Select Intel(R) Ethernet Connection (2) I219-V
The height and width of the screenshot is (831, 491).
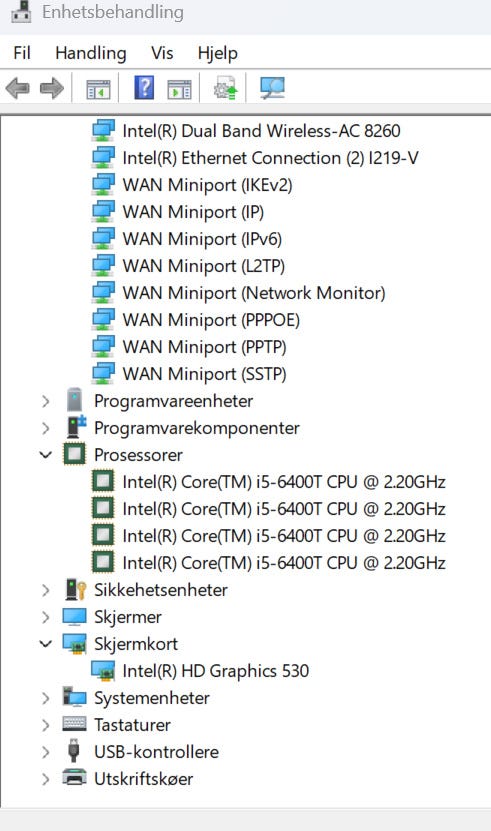270,158
